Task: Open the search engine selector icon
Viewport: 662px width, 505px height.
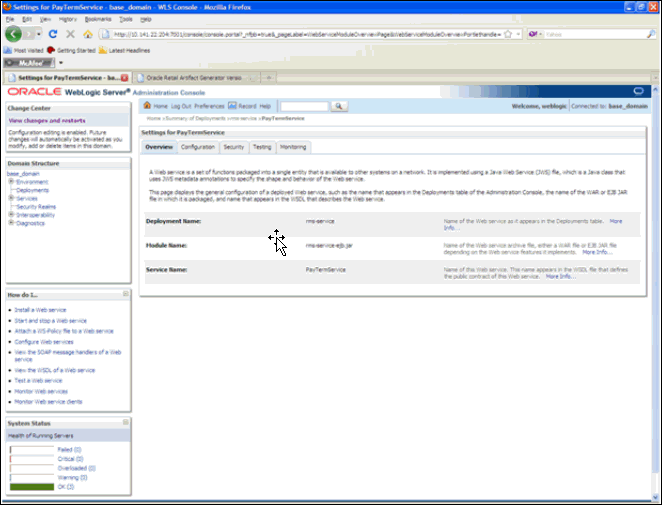Action: [533, 34]
